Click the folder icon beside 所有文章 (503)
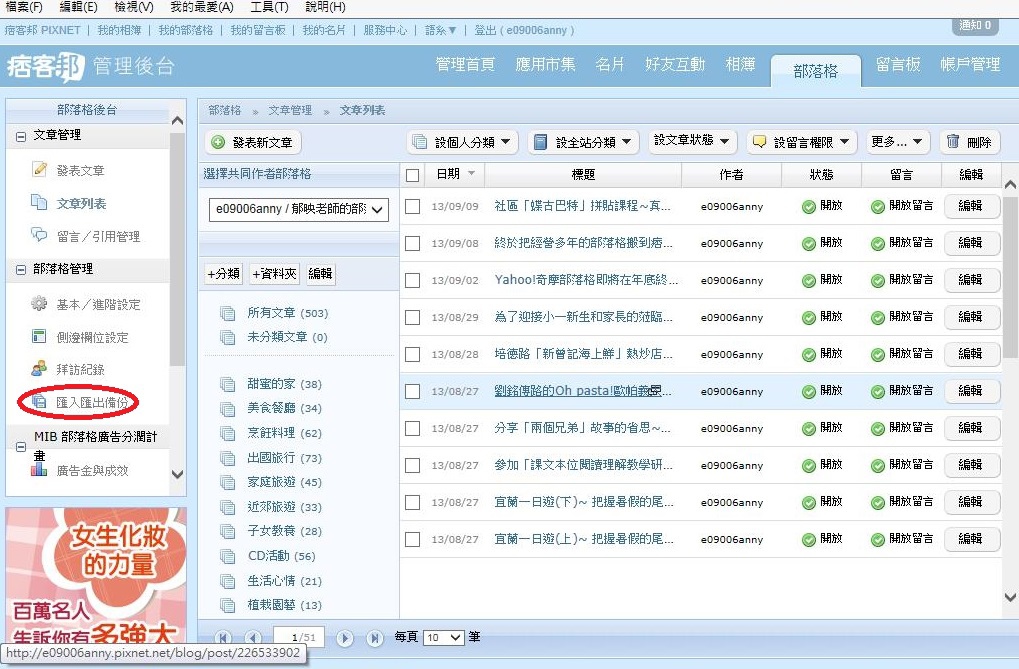1019x669 pixels. pos(227,313)
